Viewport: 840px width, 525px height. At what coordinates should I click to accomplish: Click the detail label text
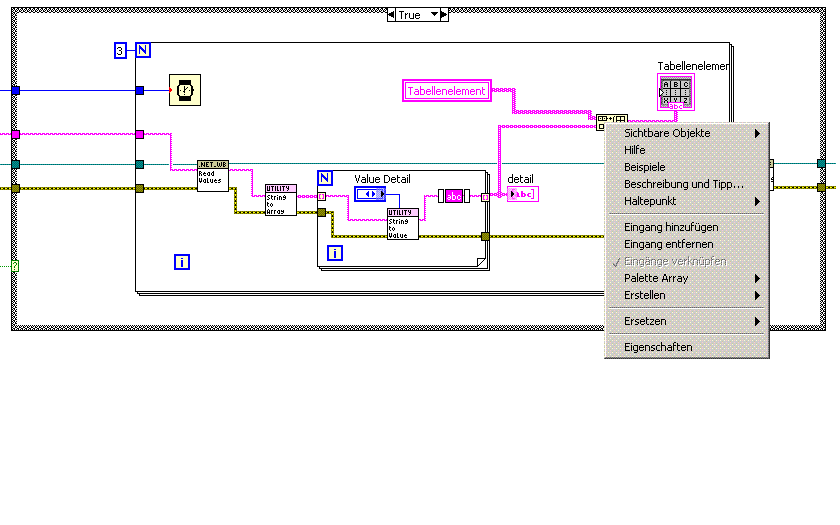tap(520, 179)
